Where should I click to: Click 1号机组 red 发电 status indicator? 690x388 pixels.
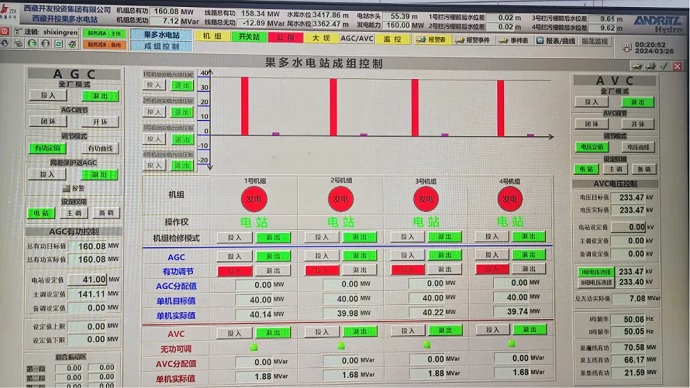254,199
